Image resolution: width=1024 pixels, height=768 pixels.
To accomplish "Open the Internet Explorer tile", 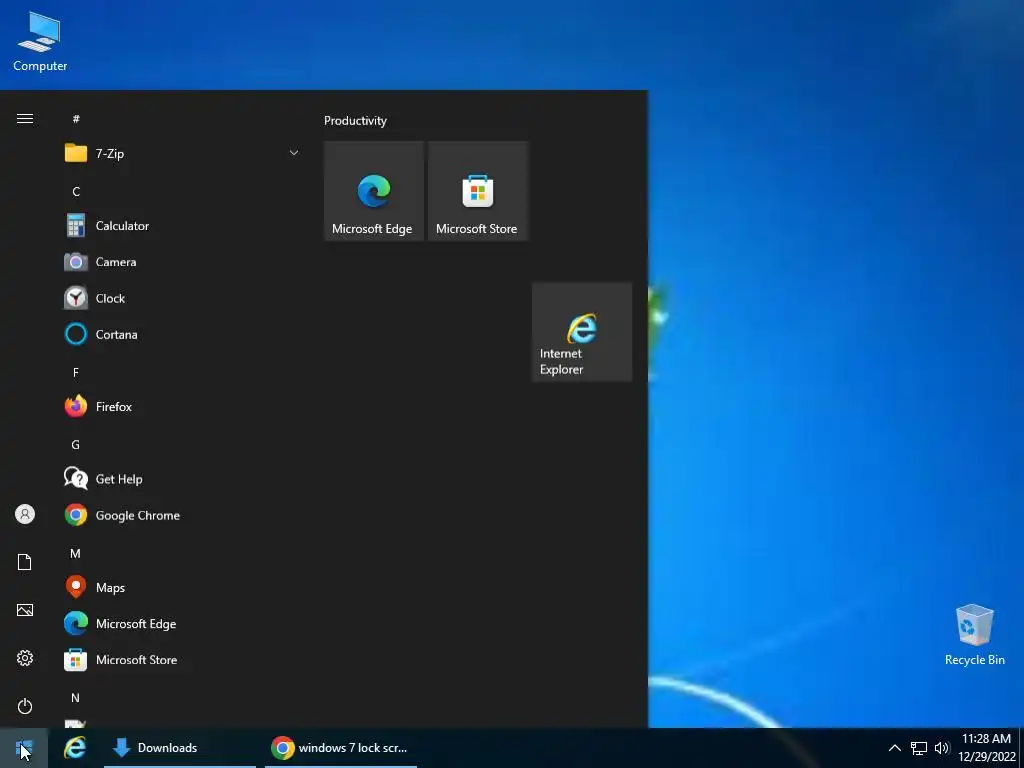I will [582, 332].
